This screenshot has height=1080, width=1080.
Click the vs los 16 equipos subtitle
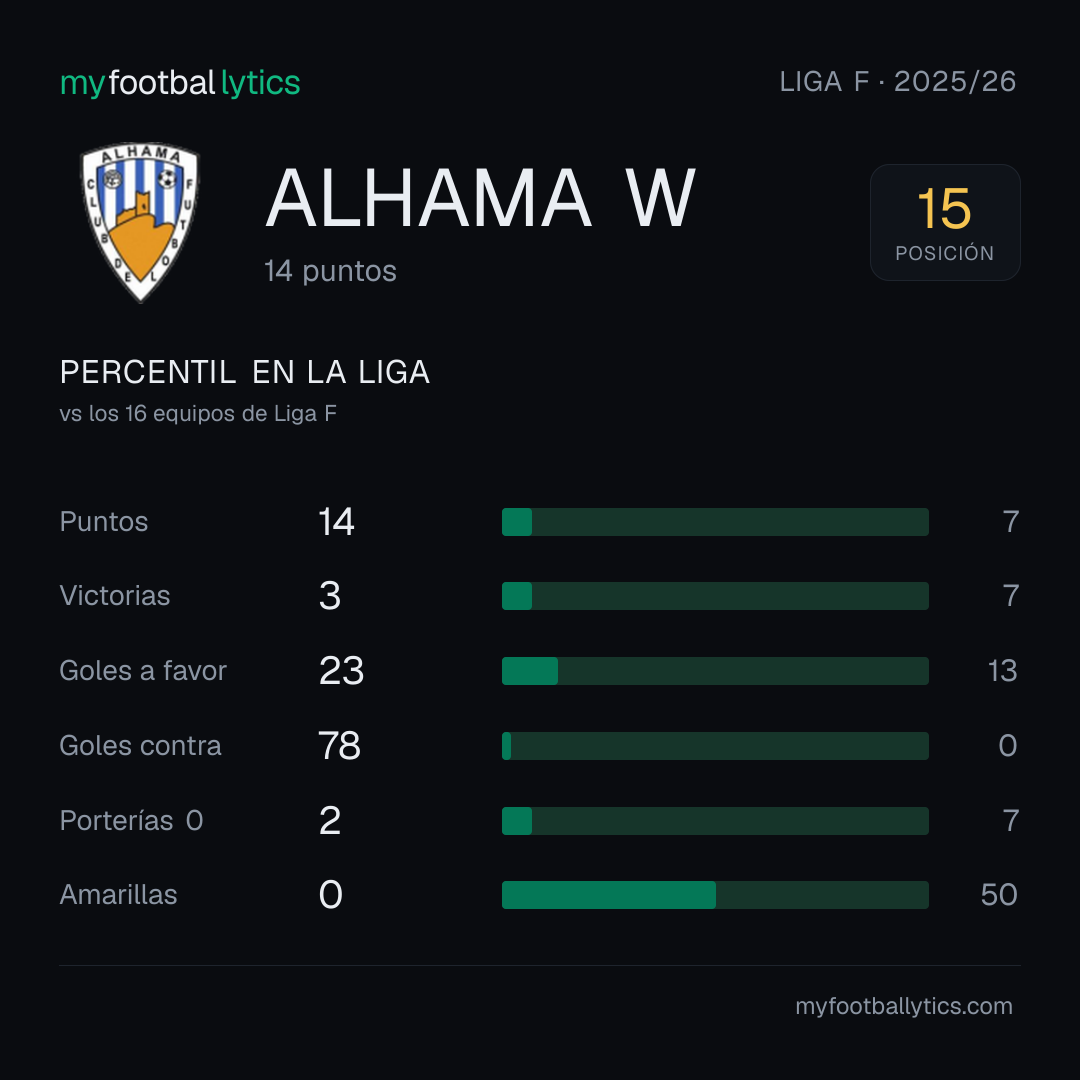(198, 413)
